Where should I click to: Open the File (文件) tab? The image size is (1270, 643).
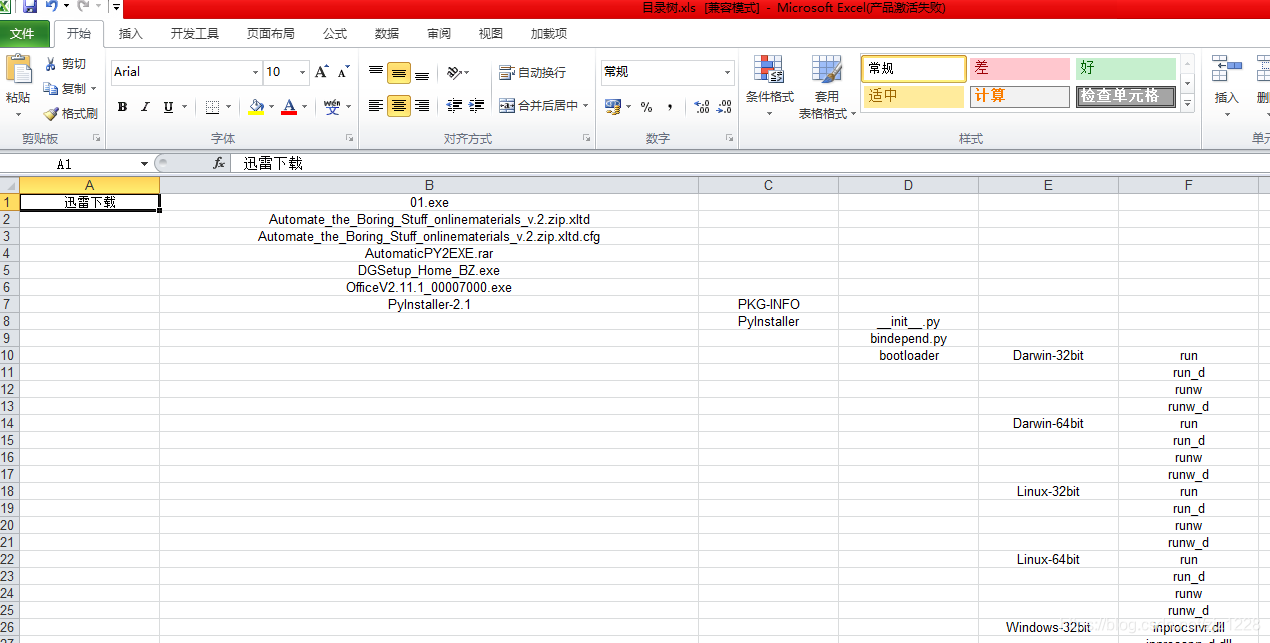pos(22,34)
